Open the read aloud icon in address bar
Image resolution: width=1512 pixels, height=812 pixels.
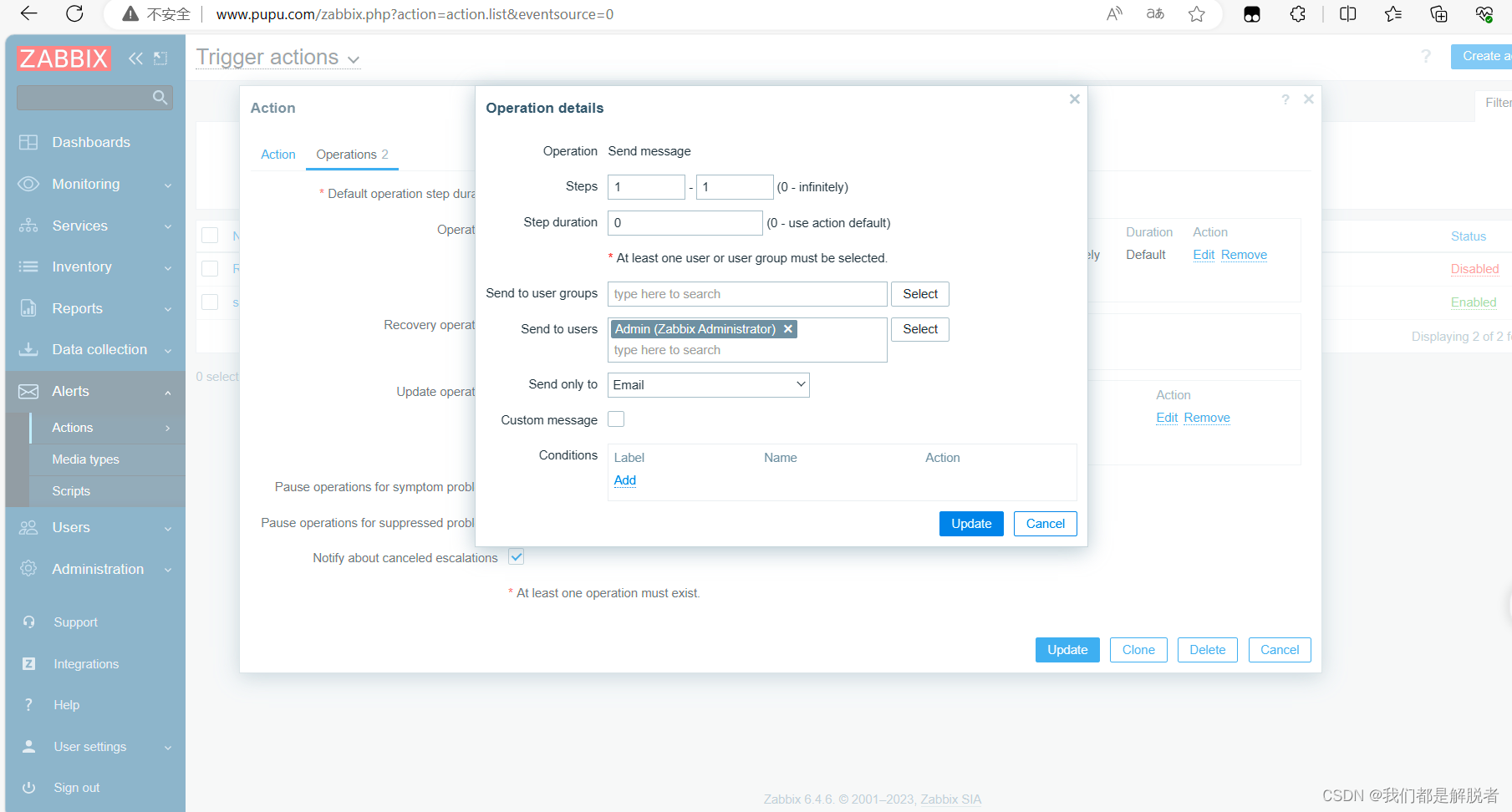[x=1114, y=13]
